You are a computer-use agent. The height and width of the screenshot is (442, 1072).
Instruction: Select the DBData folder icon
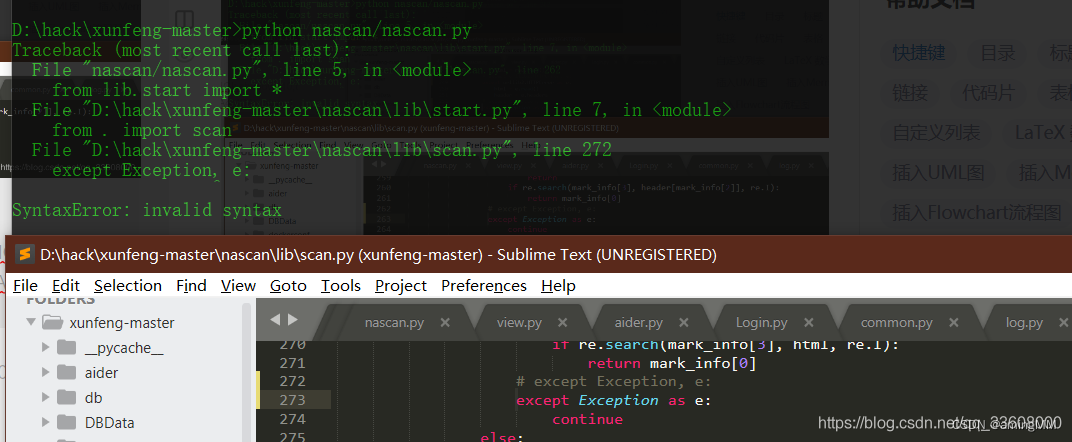(66, 423)
